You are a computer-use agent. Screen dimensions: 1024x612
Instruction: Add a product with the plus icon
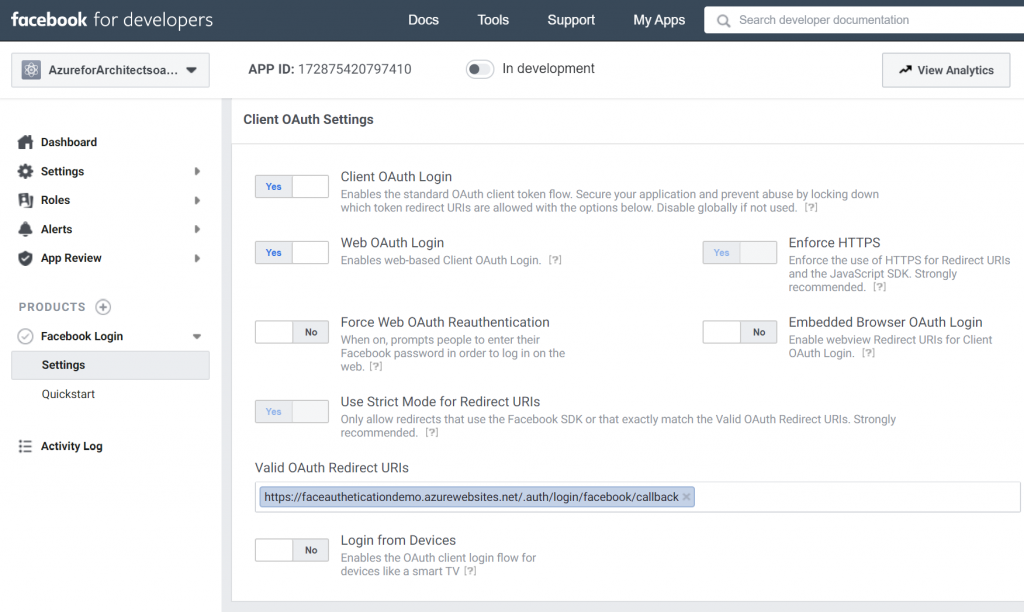103,307
